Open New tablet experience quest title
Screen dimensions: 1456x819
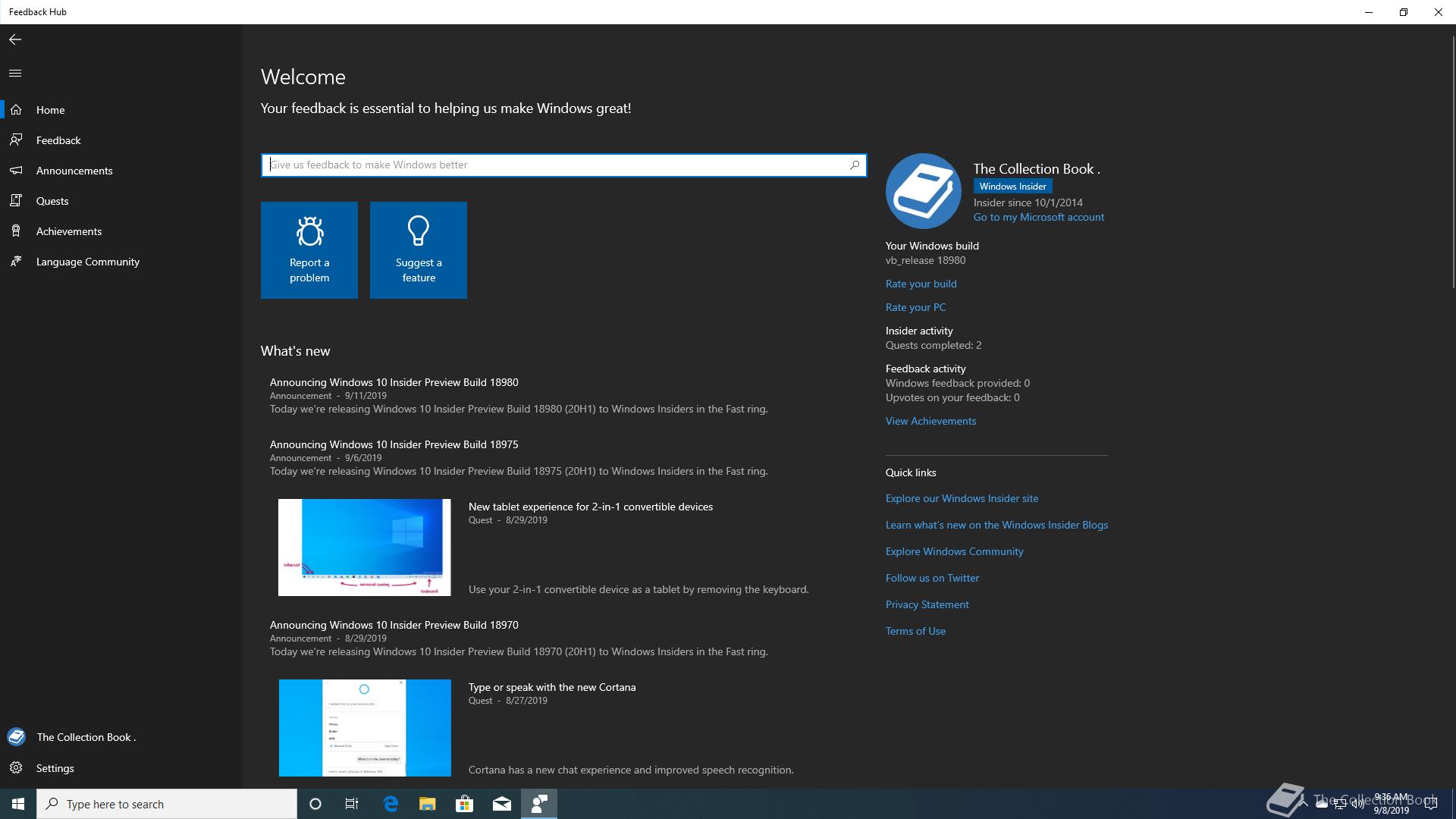click(x=591, y=507)
